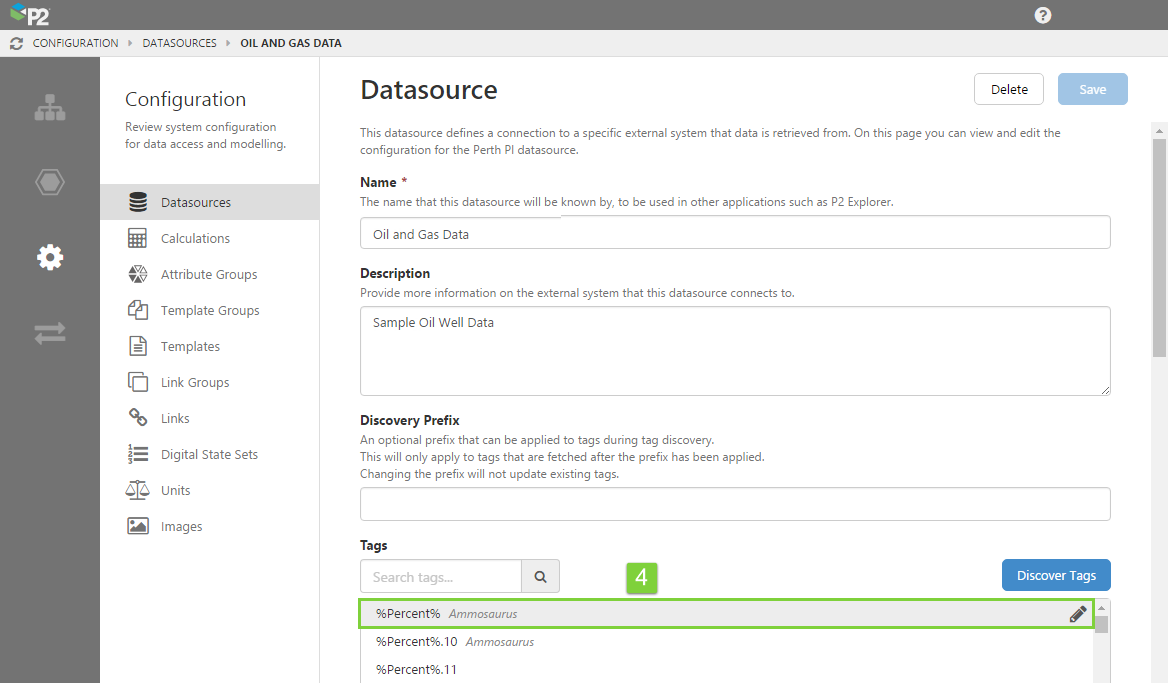
Task: Click into the Search tags field
Action: pos(441,576)
